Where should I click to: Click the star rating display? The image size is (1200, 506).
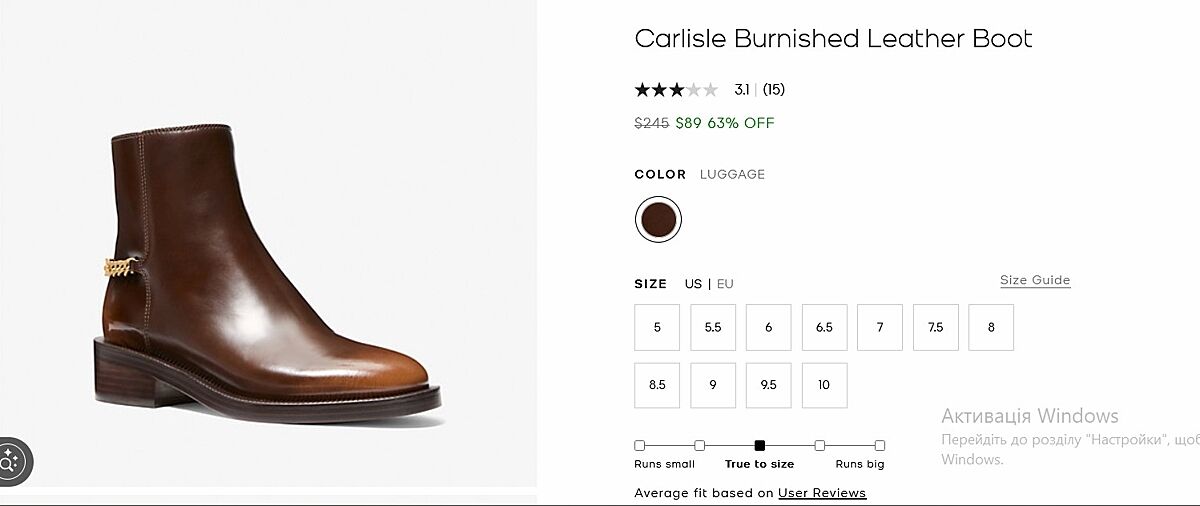[x=676, y=90]
